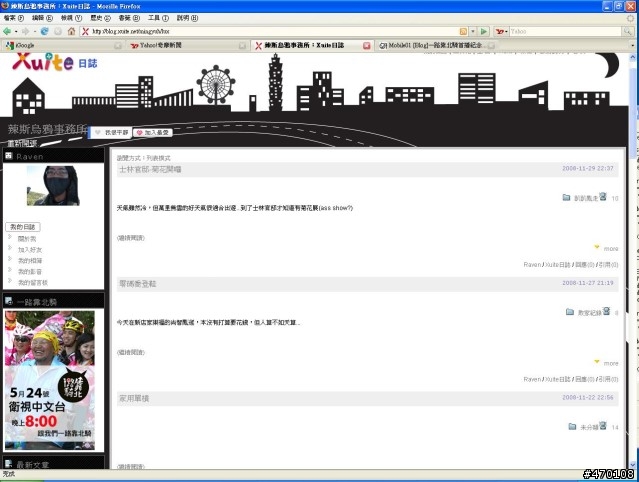
Task: Click the Raven panel header icon
Action: pyautogui.click(x=9, y=156)
